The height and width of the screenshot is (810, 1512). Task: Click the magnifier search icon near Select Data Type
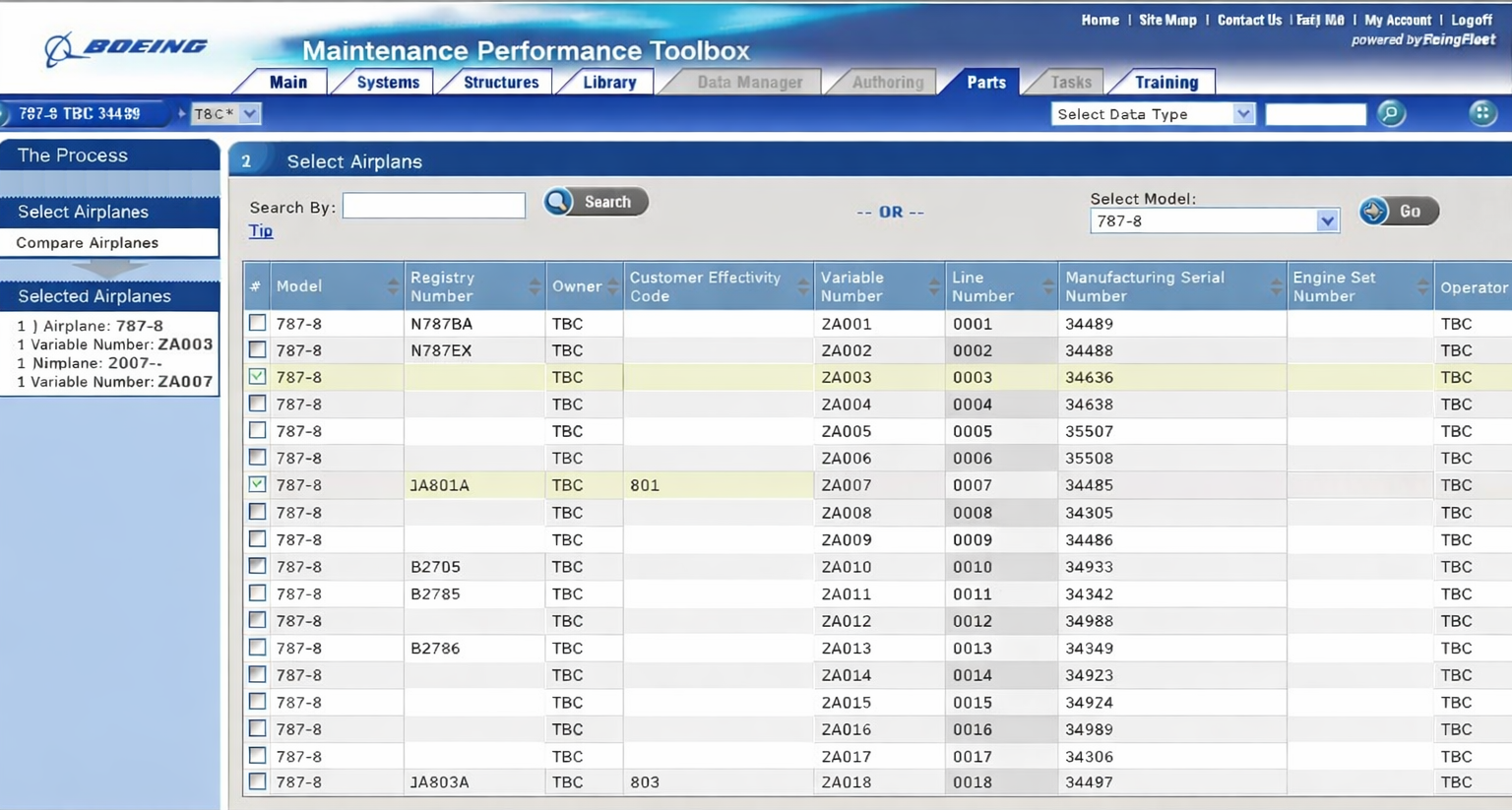point(1391,113)
